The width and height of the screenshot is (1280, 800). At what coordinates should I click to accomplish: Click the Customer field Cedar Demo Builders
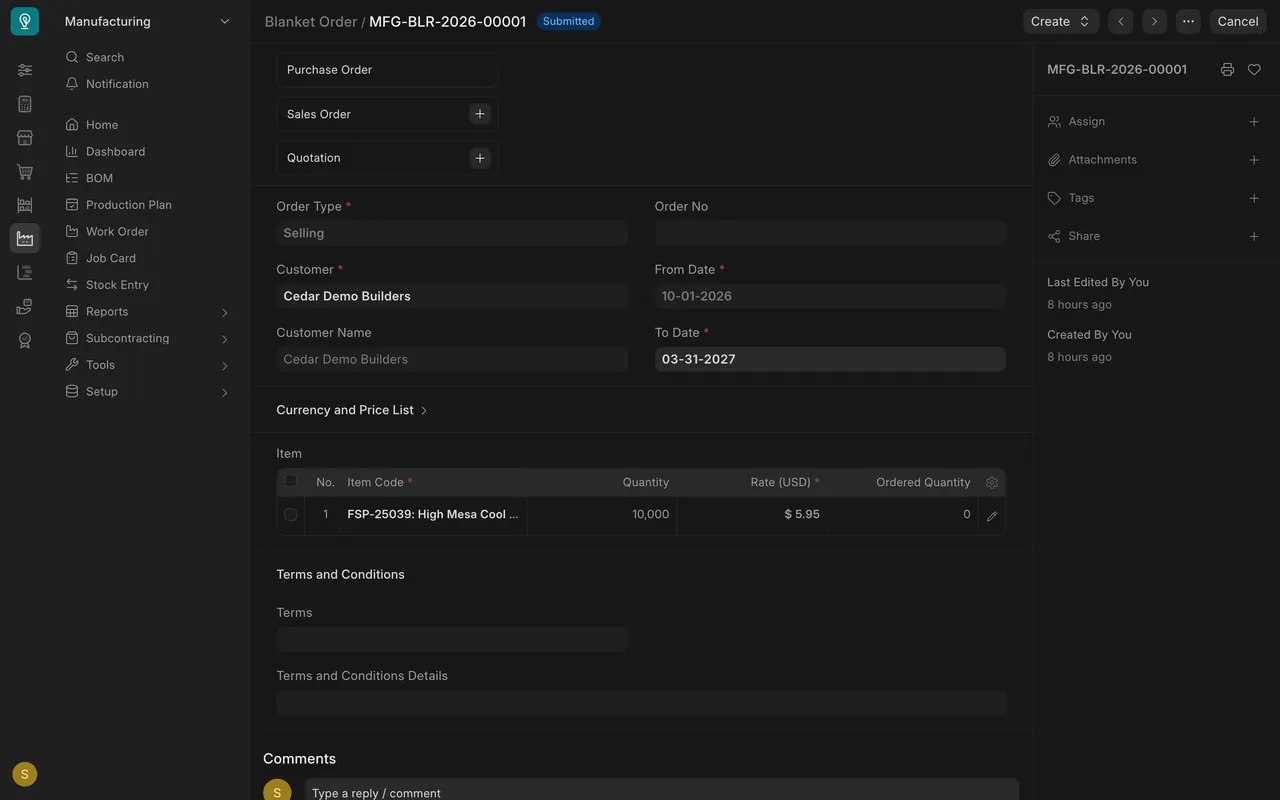[x=452, y=296]
